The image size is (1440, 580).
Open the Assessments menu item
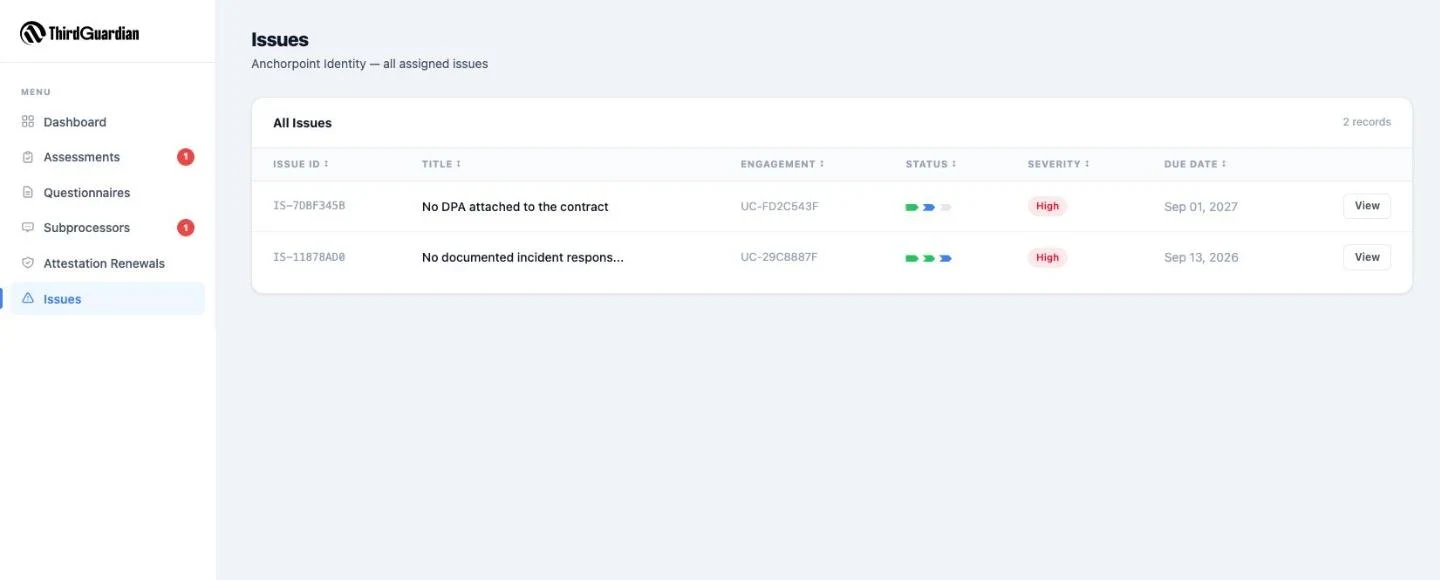108,157
